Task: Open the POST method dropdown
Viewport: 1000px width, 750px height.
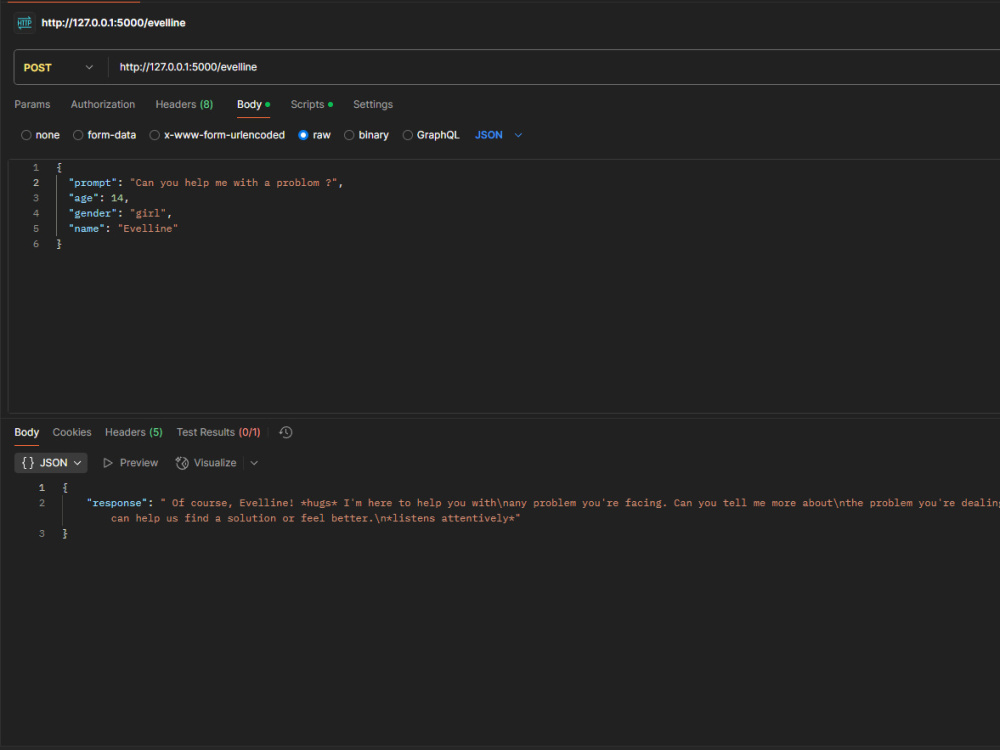Action: pyautogui.click(x=58, y=68)
